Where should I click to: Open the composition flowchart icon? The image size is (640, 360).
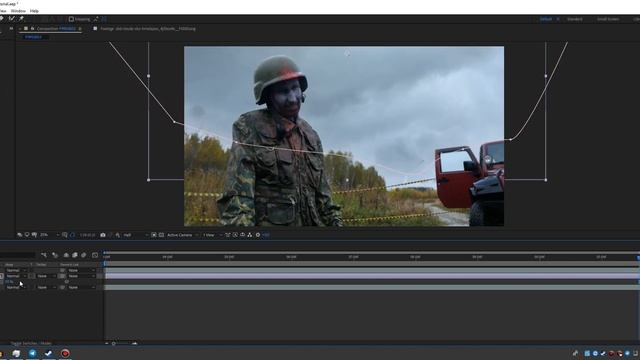pyautogui.click(x=250, y=235)
